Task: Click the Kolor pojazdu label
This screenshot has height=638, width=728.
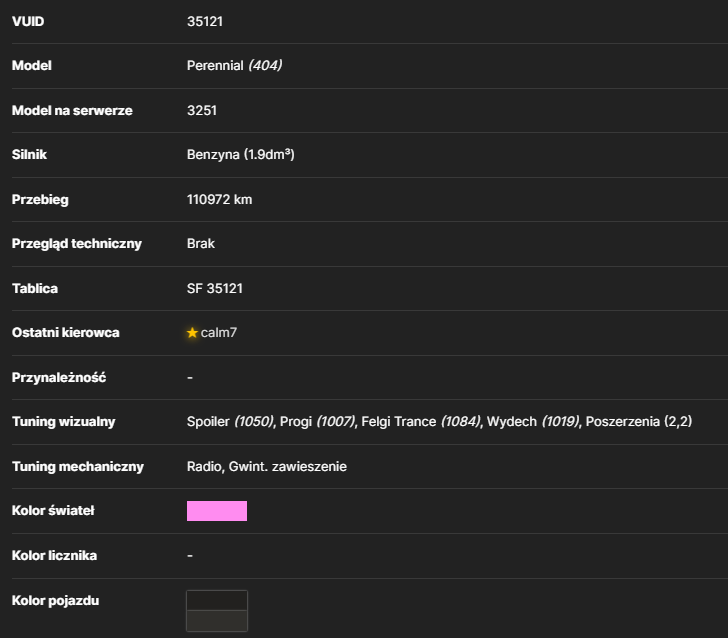Action: pyautogui.click(x=55, y=600)
